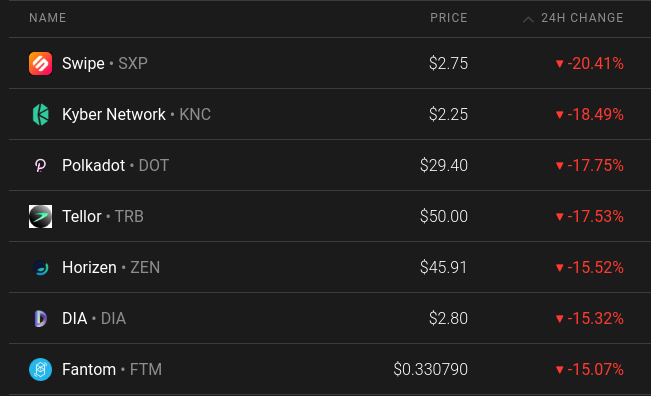Image resolution: width=651 pixels, height=396 pixels.
Task: Click the DIA token logo icon
Action: 40,318
